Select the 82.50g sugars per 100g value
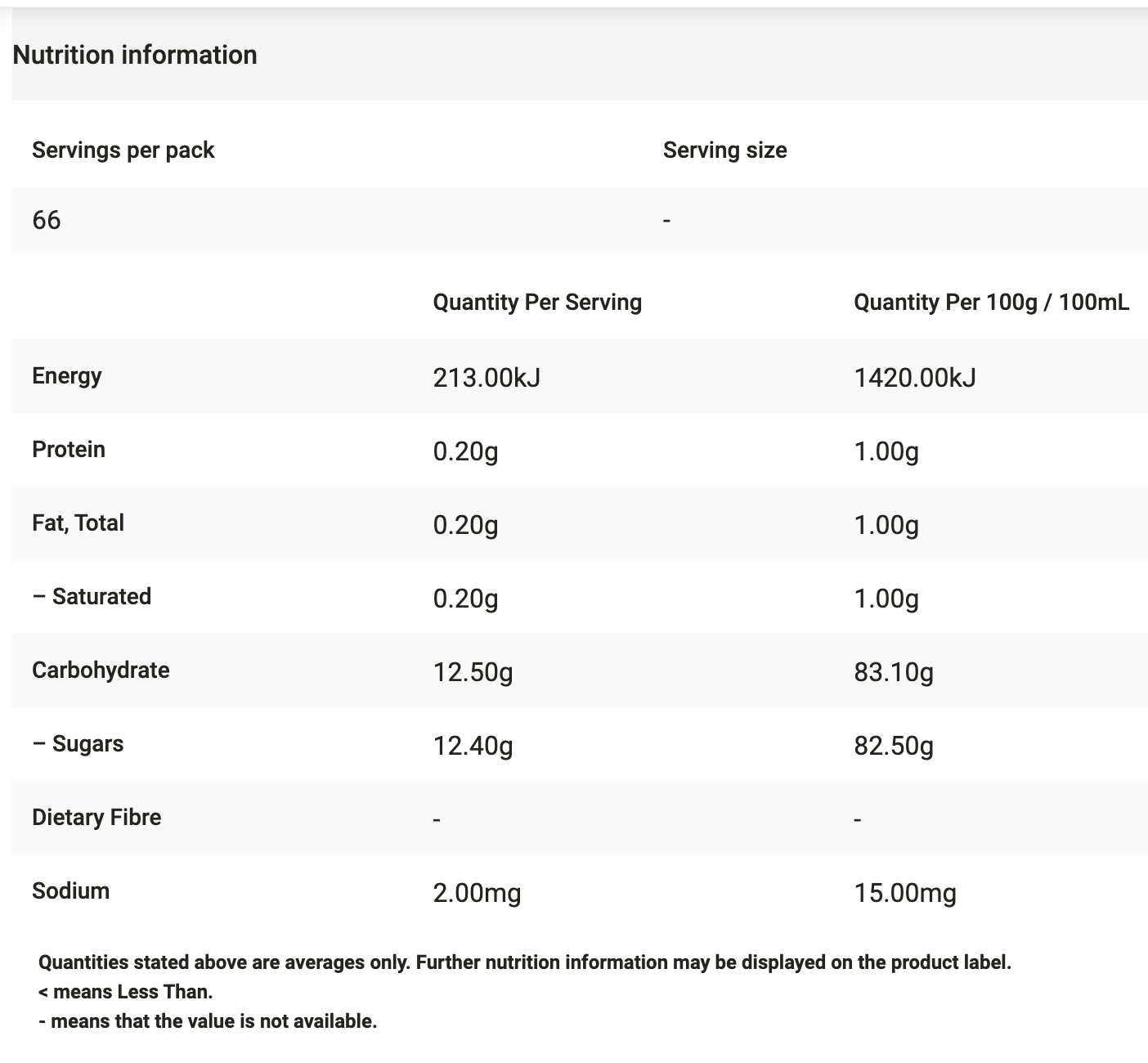The height and width of the screenshot is (1063, 1148). point(893,746)
